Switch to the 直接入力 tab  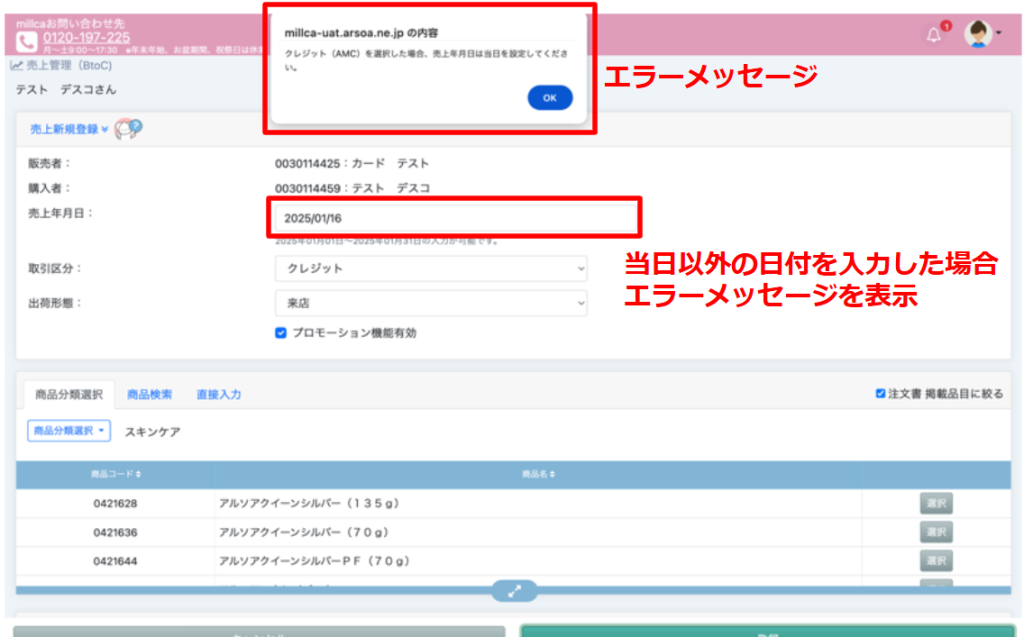coord(218,395)
